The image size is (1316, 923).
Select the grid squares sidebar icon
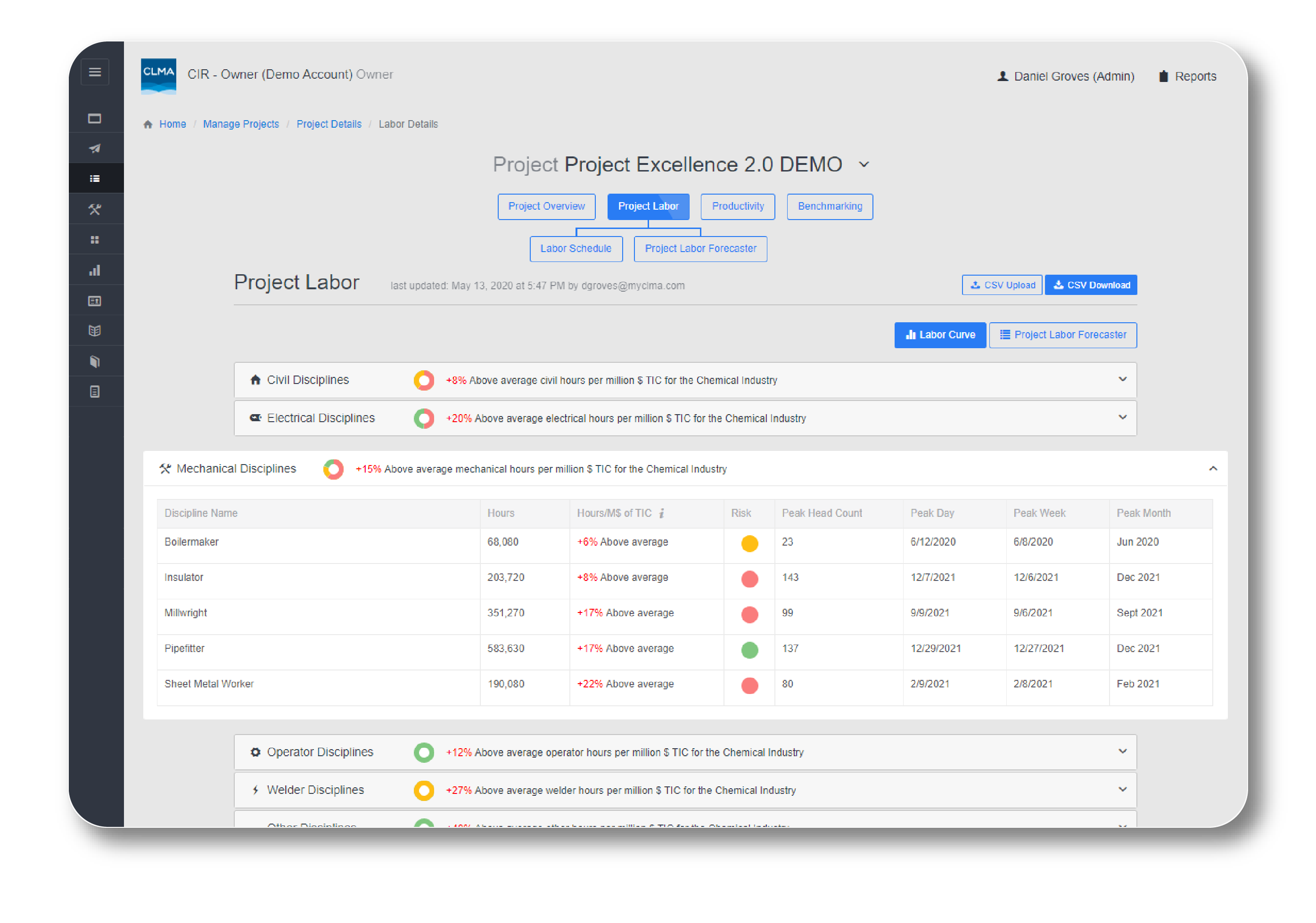[x=95, y=239]
